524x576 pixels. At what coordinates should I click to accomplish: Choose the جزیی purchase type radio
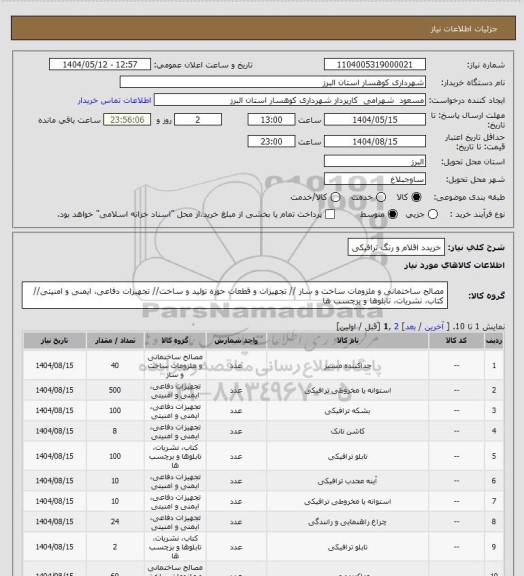click(433, 214)
